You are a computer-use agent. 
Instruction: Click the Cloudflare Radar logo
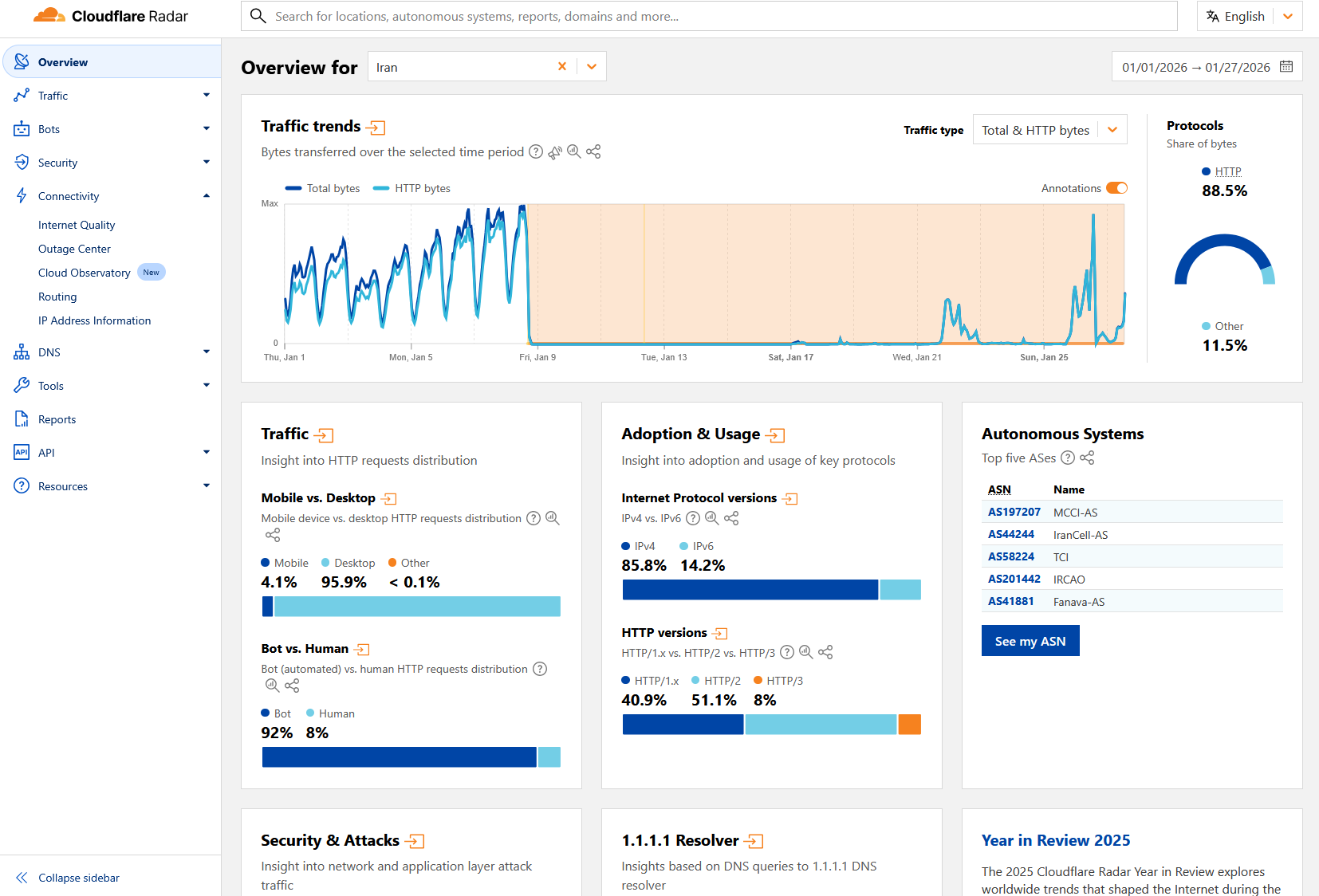point(108,16)
